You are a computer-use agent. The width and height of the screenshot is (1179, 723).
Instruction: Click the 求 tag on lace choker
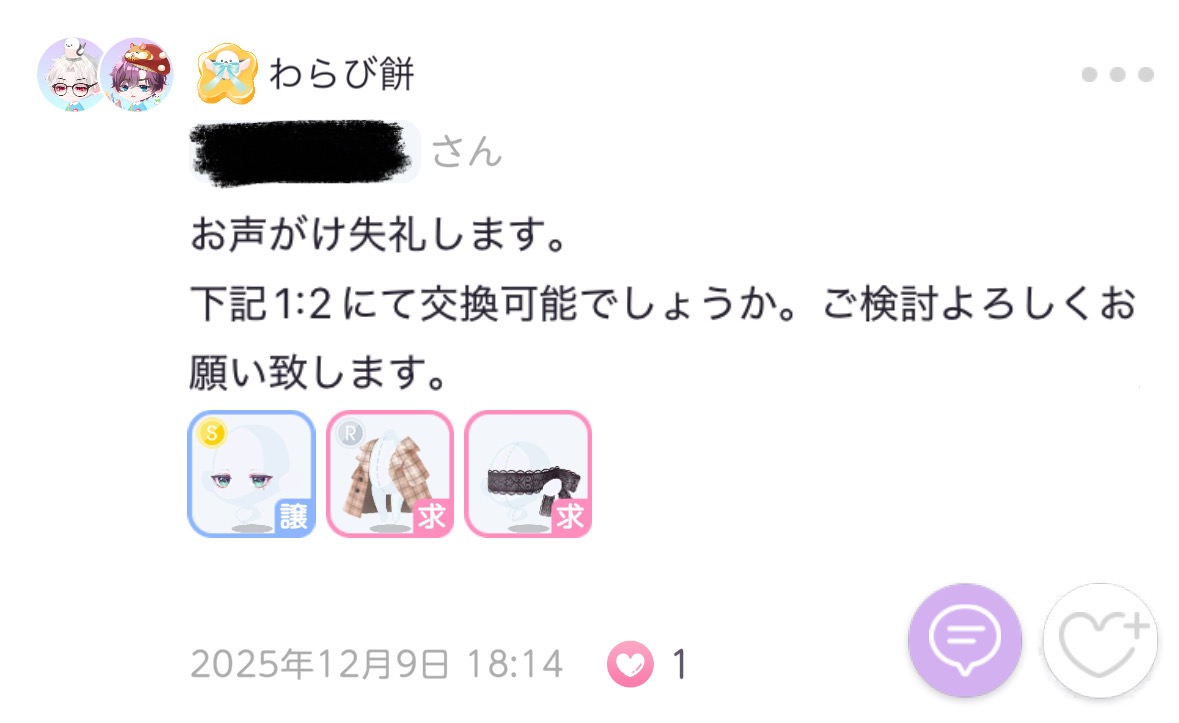(571, 516)
